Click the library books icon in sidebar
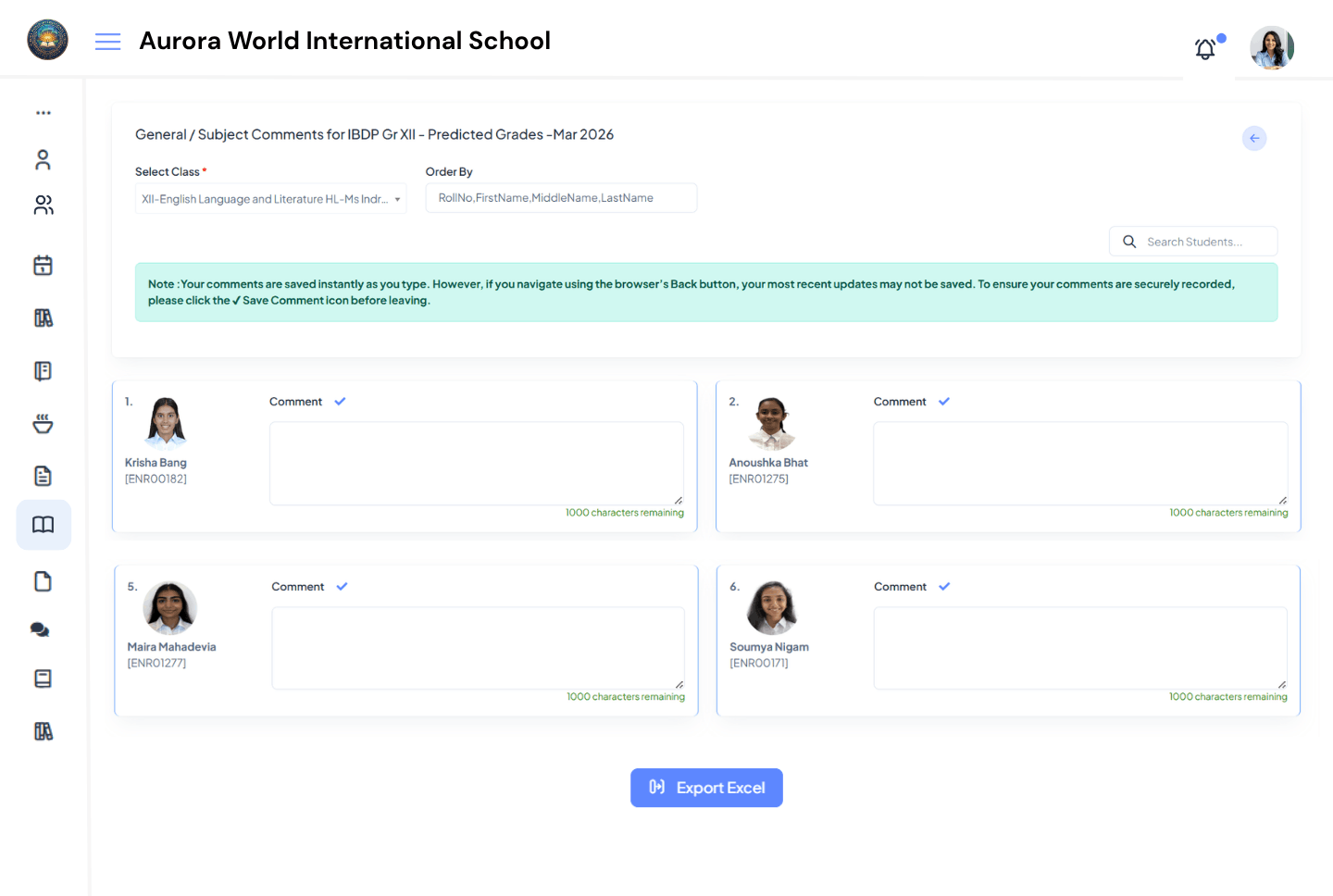The width and height of the screenshot is (1333, 896). (x=43, y=317)
